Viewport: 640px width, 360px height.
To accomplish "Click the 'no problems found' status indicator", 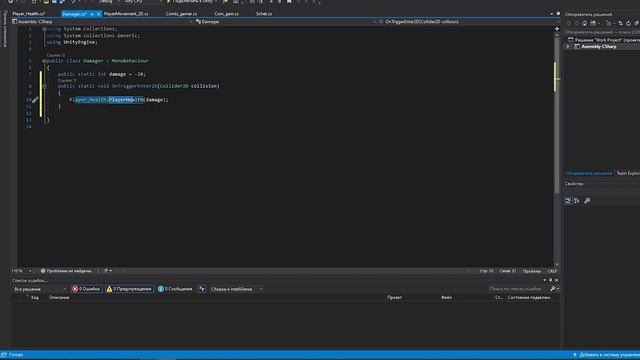I will [x=66, y=271].
